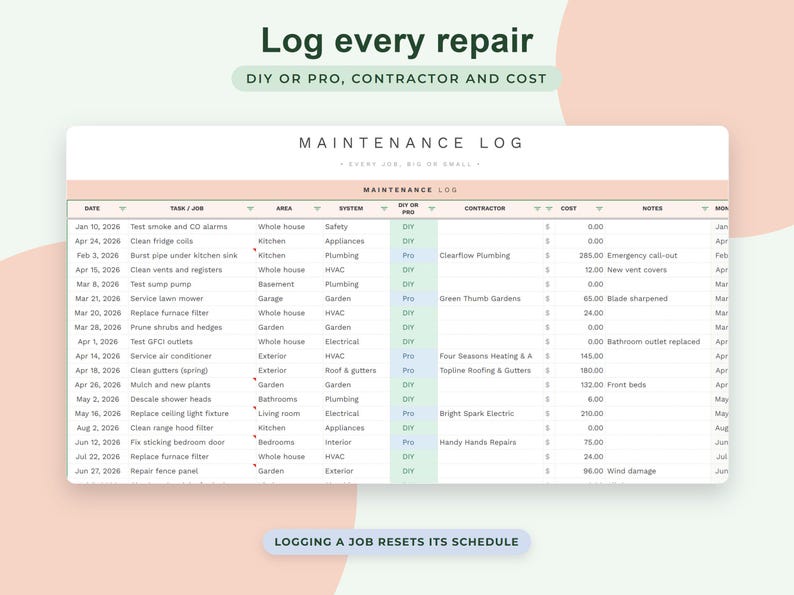Select the DATE column header

(92, 209)
